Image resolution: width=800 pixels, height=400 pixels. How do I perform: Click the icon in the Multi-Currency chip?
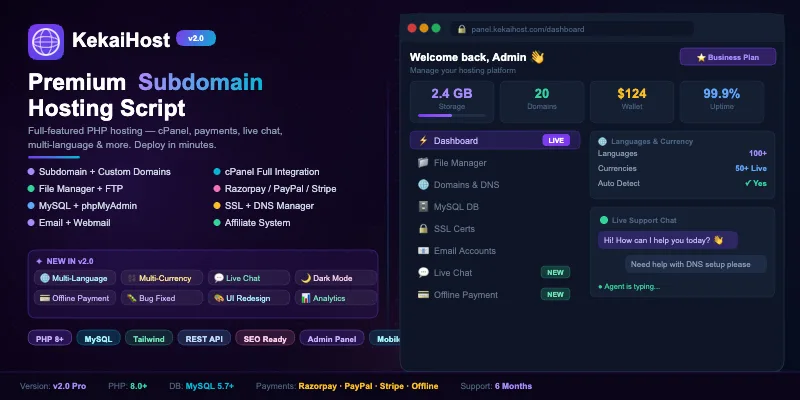(132, 278)
